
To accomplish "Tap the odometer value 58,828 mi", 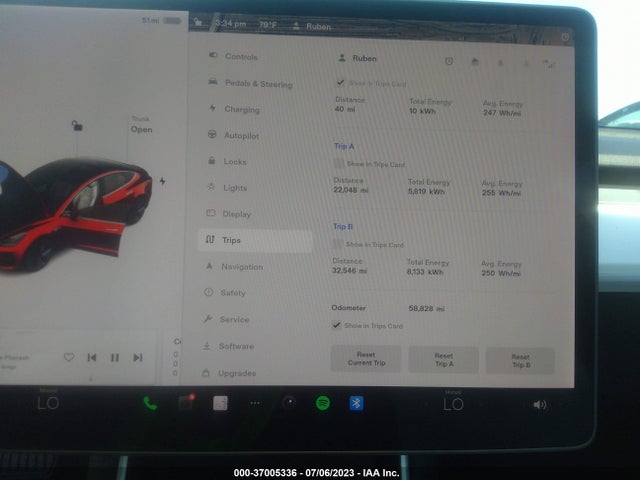I will [x=427, y=309].
